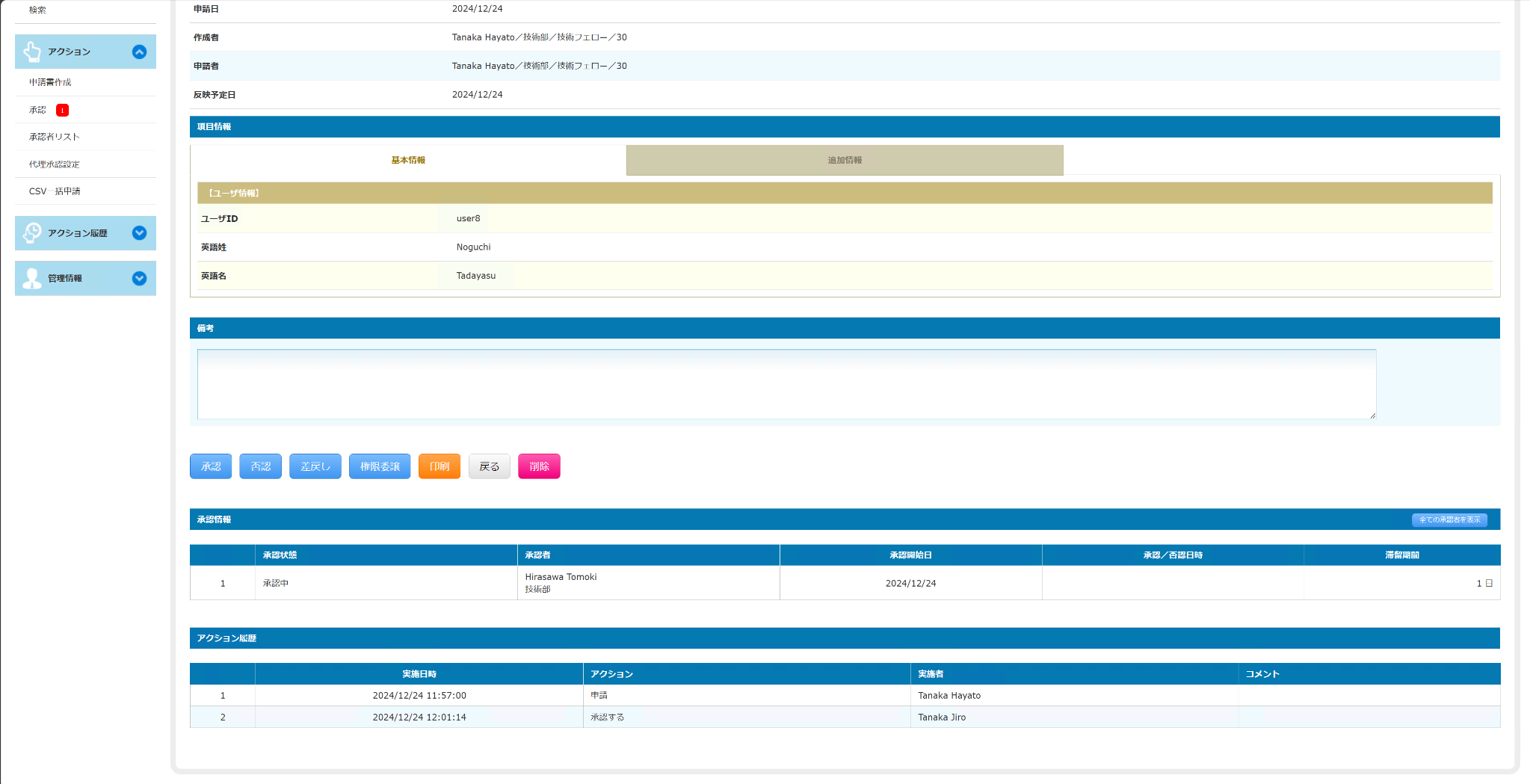Click the resize grip of the 備考 text area
This screenshot has width=1530, height=784.
(1372, 416)
